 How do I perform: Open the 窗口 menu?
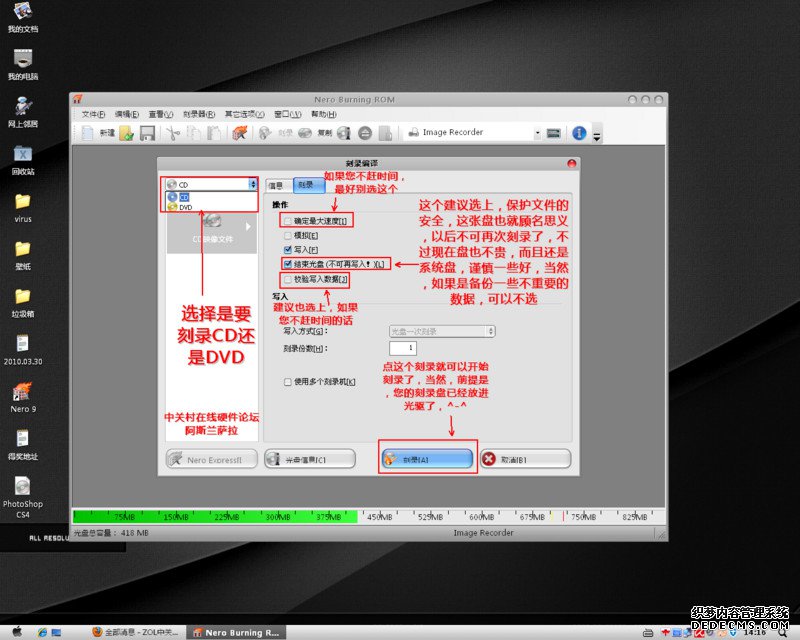tap(288, 114)
